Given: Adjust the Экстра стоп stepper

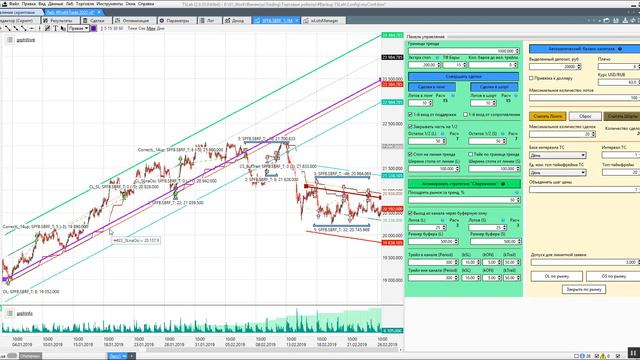Looking at the screenshot, I should coord(439,65).
